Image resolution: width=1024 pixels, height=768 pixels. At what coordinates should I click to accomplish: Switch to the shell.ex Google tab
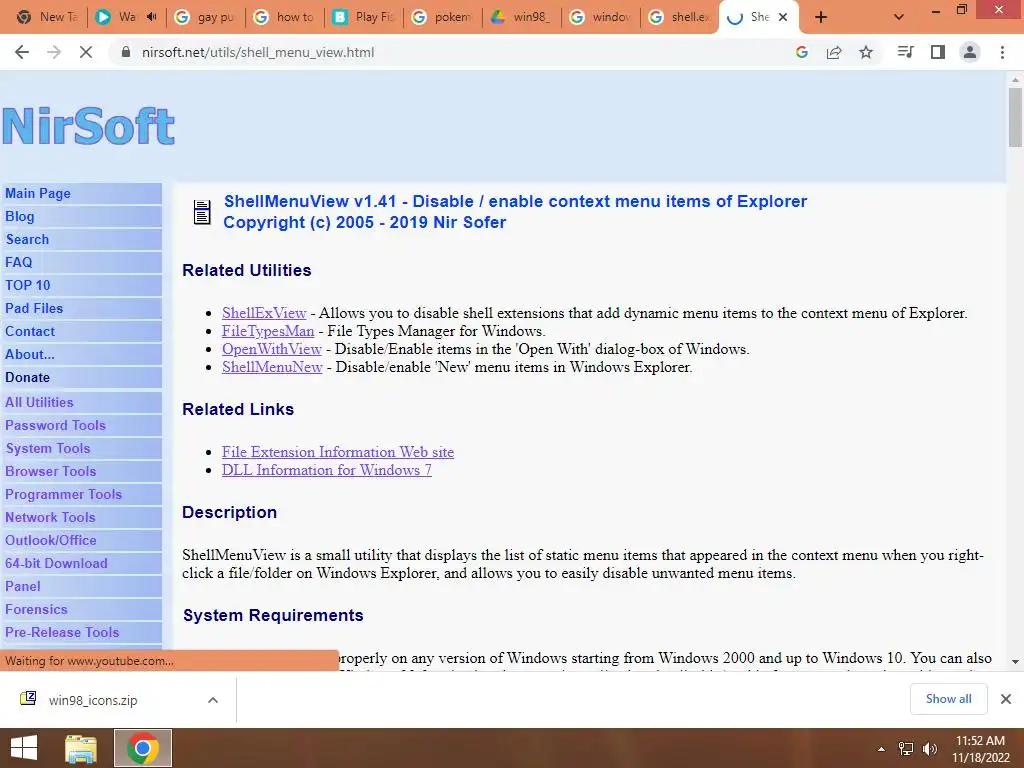[680, 17]
